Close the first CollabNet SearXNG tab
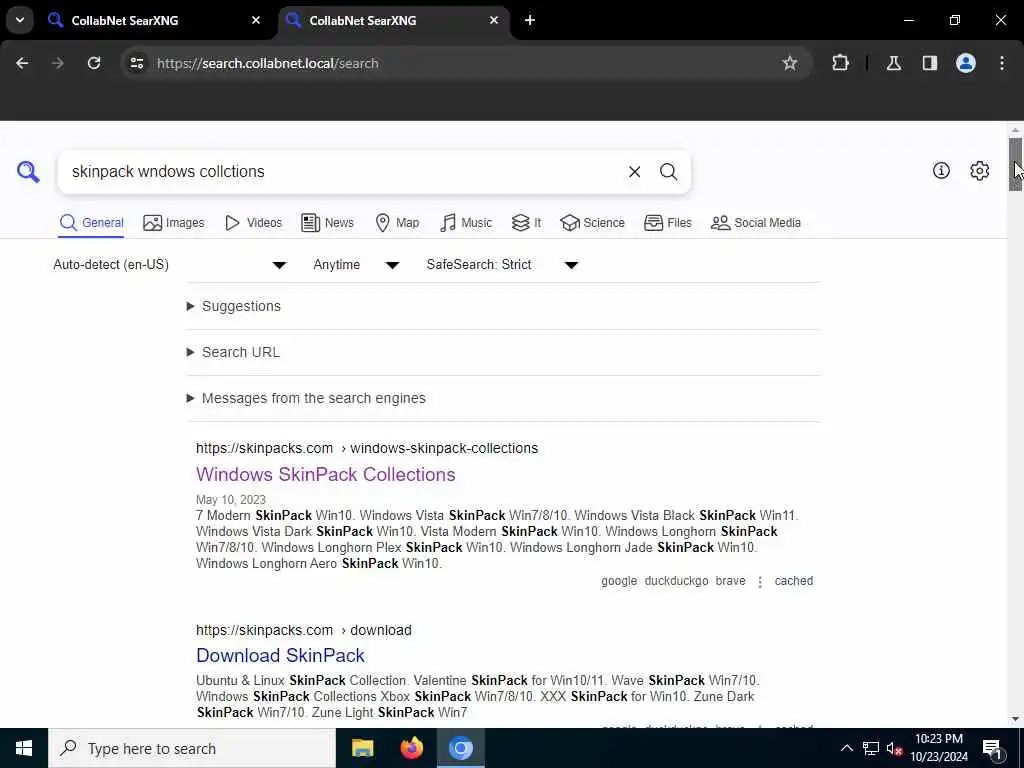1024x768 pixels. pos(256,20)
